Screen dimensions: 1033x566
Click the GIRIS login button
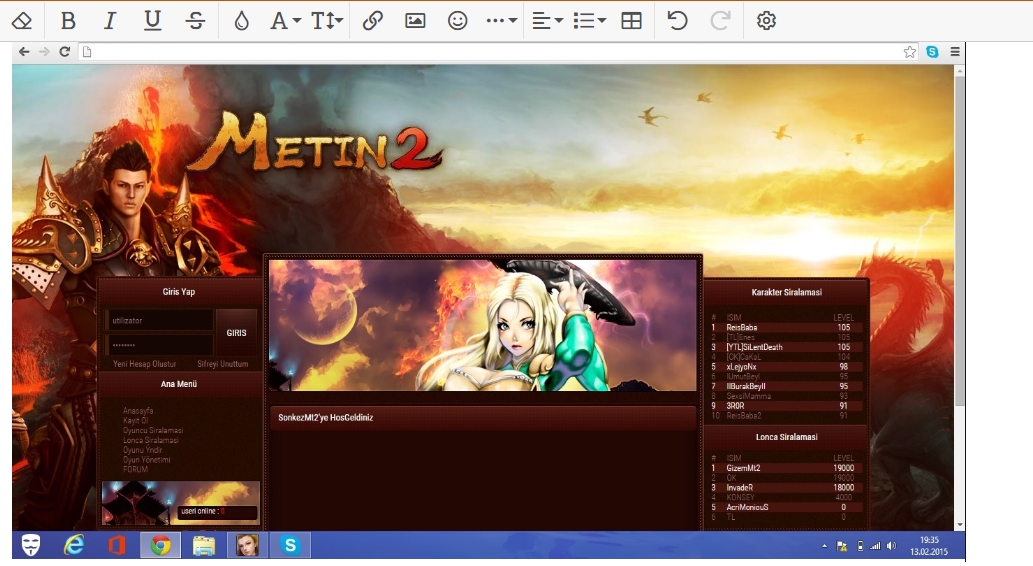[x=237, y=333]
